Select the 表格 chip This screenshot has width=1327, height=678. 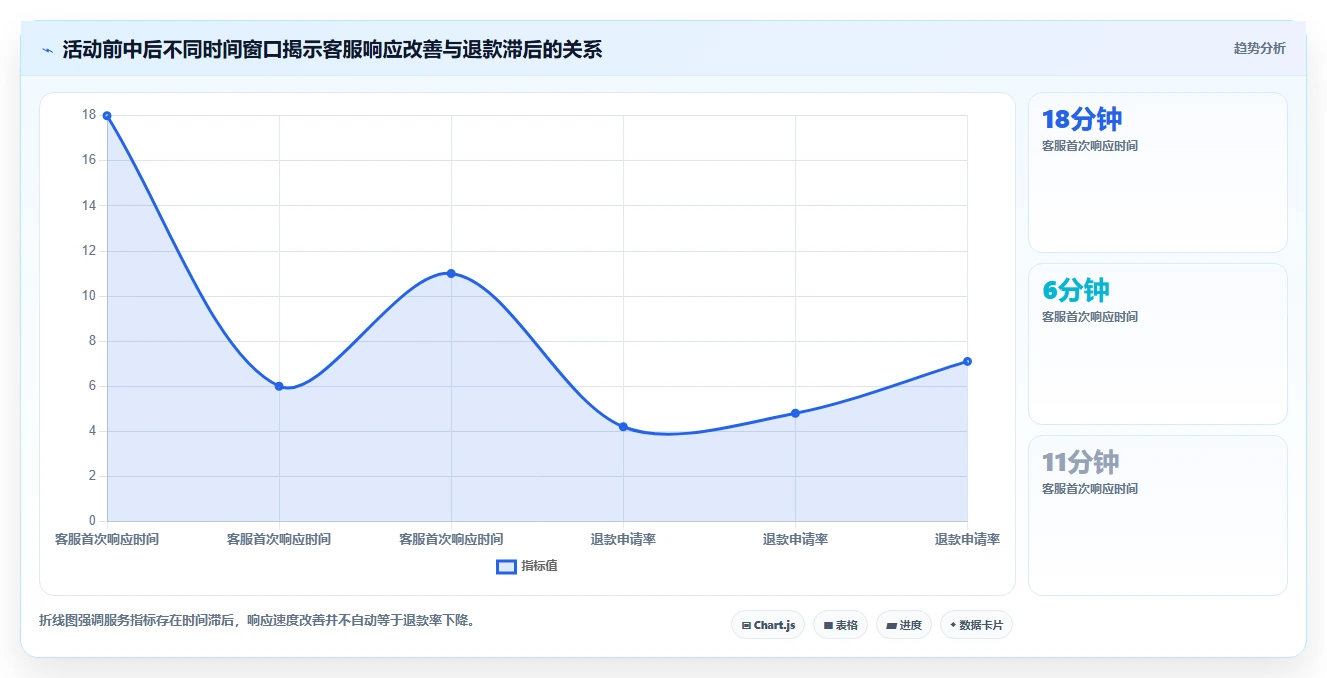[x=840, y=625]
